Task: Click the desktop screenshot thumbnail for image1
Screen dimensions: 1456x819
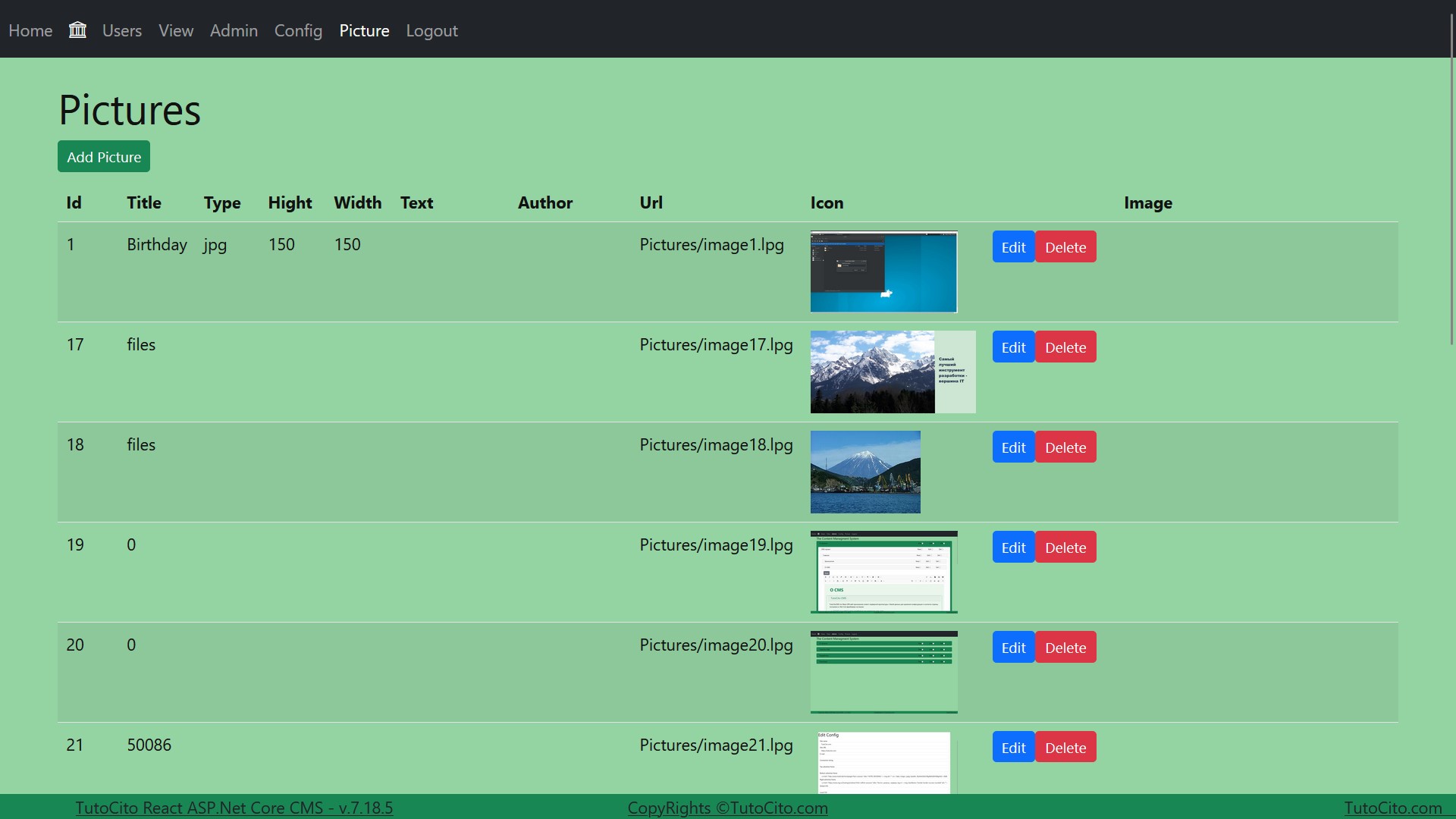Action: [883, 271]
